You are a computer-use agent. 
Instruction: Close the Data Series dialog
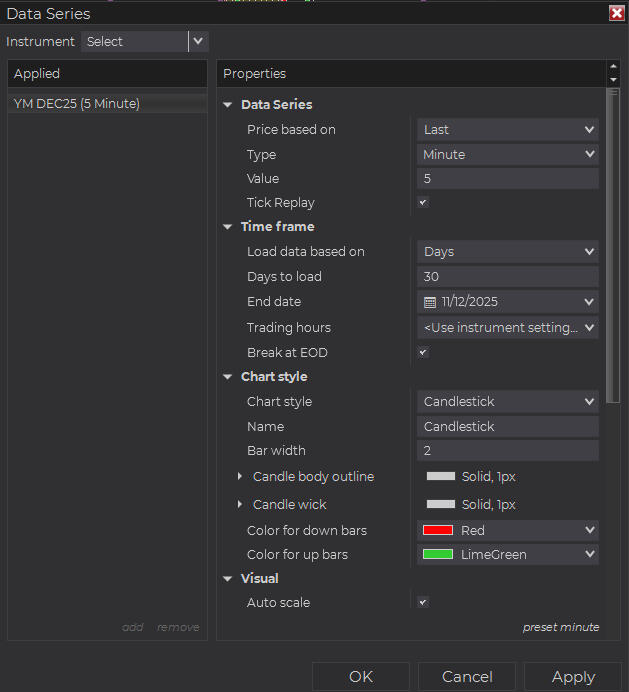click(x=616, y=13)
